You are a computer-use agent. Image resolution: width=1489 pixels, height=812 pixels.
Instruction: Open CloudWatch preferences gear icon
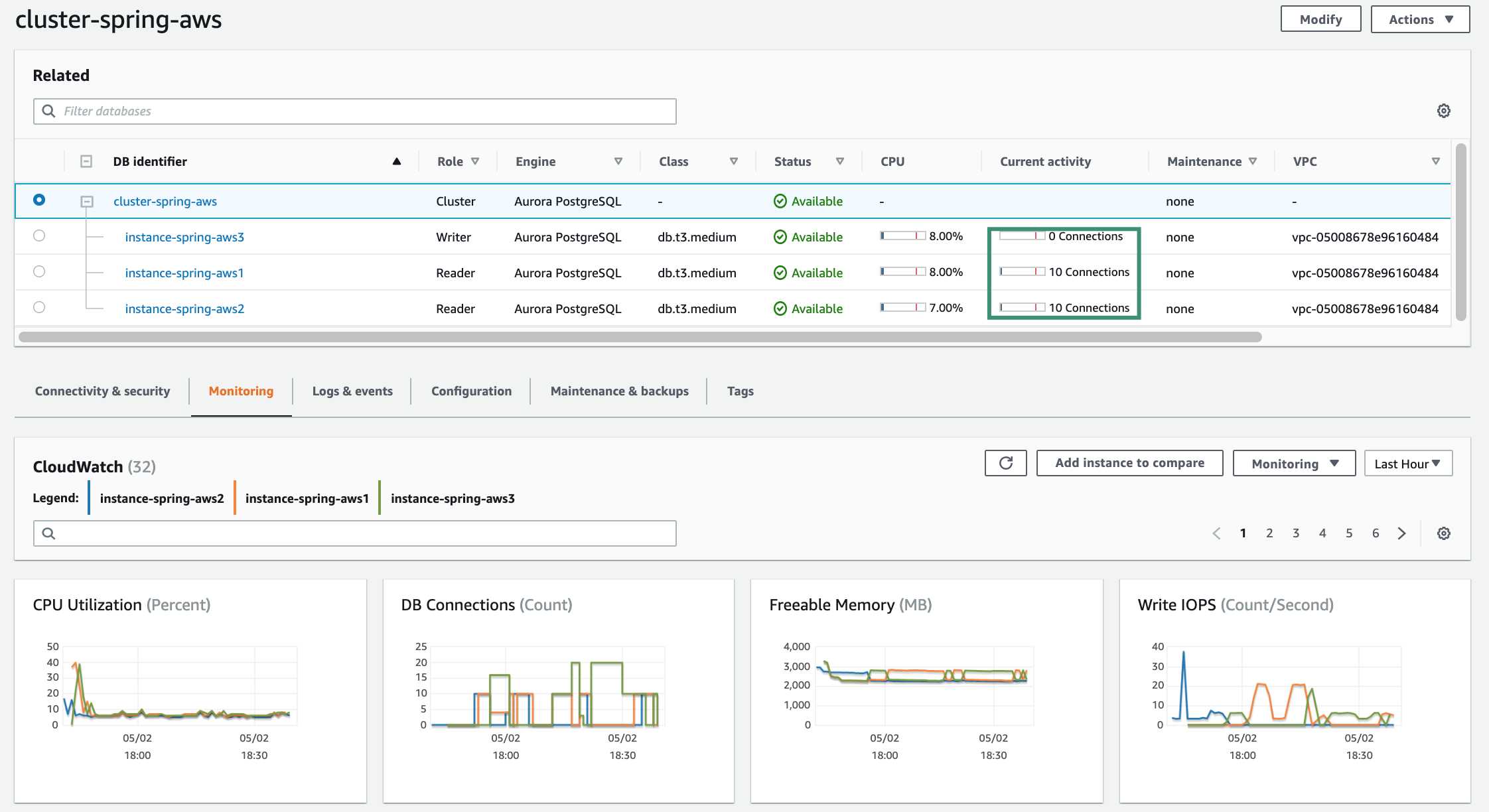tap(1443, 533)
